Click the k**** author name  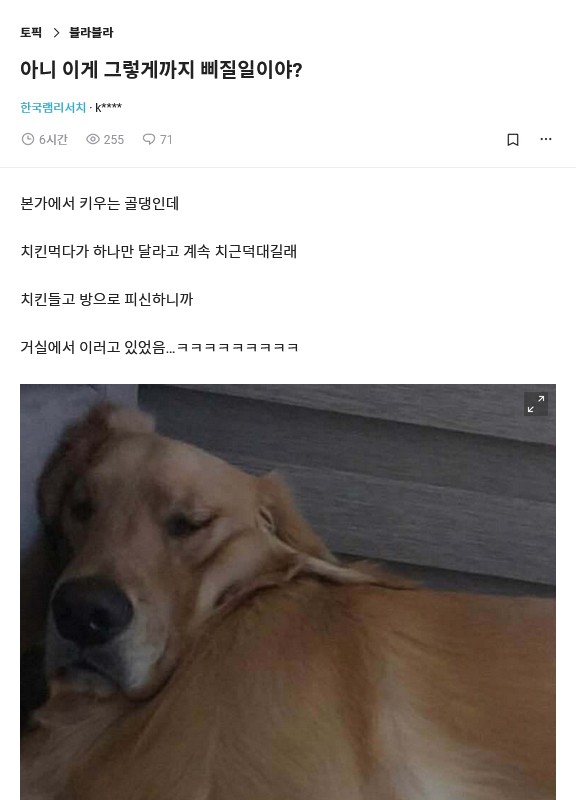pyautogui.click(x=109, y=108)
